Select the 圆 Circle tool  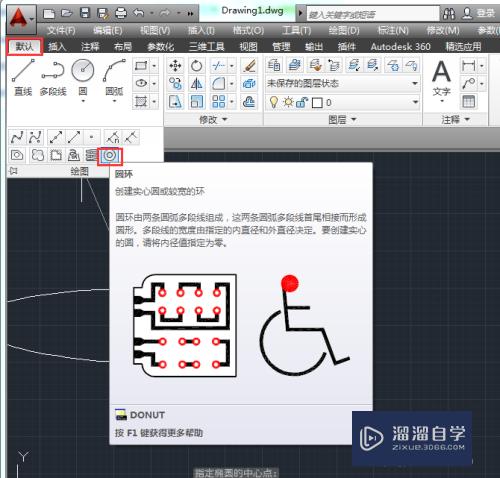pyautogui.click(x=83, y=77)
